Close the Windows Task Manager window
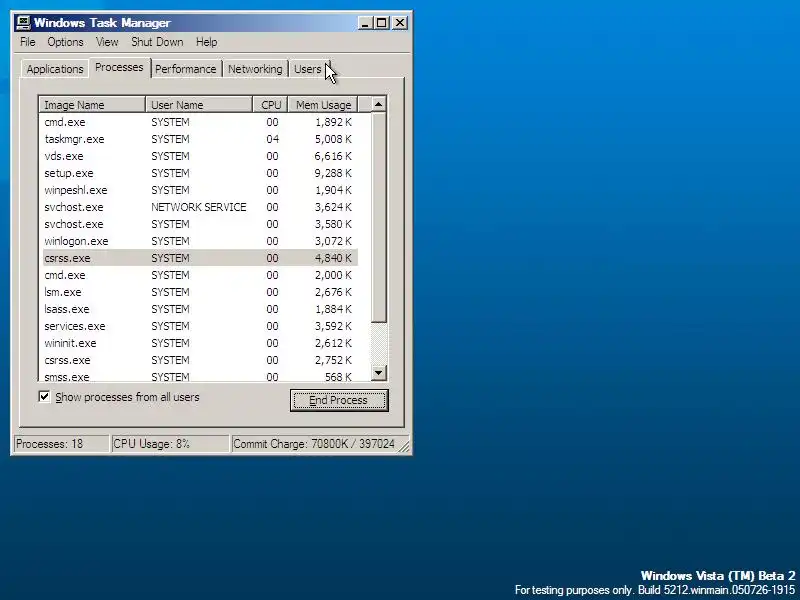 coord(400,23)
